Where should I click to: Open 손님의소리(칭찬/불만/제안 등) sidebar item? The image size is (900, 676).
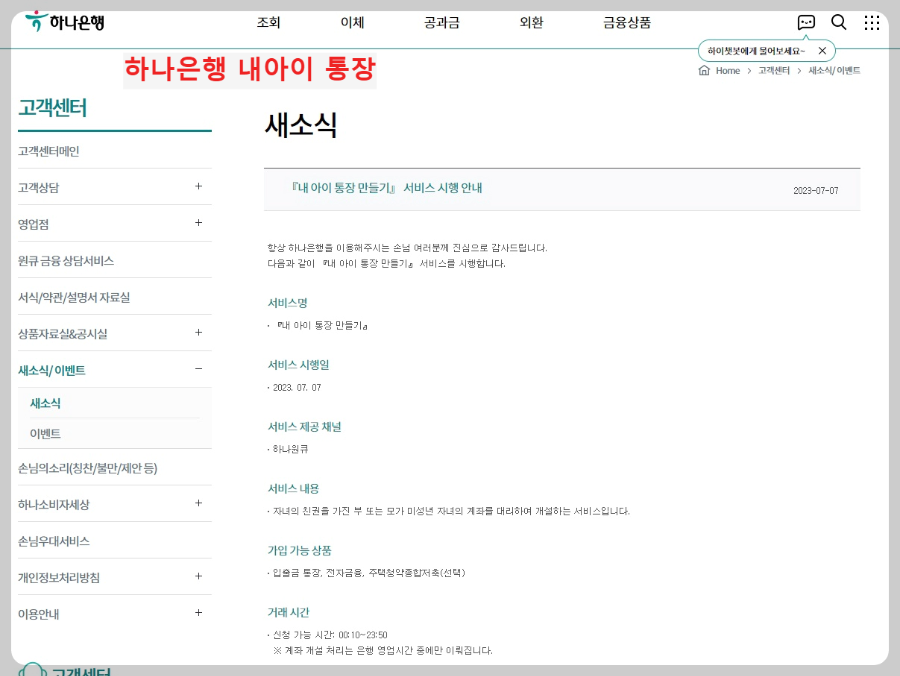pyautogui.click(x=87, y=468)
